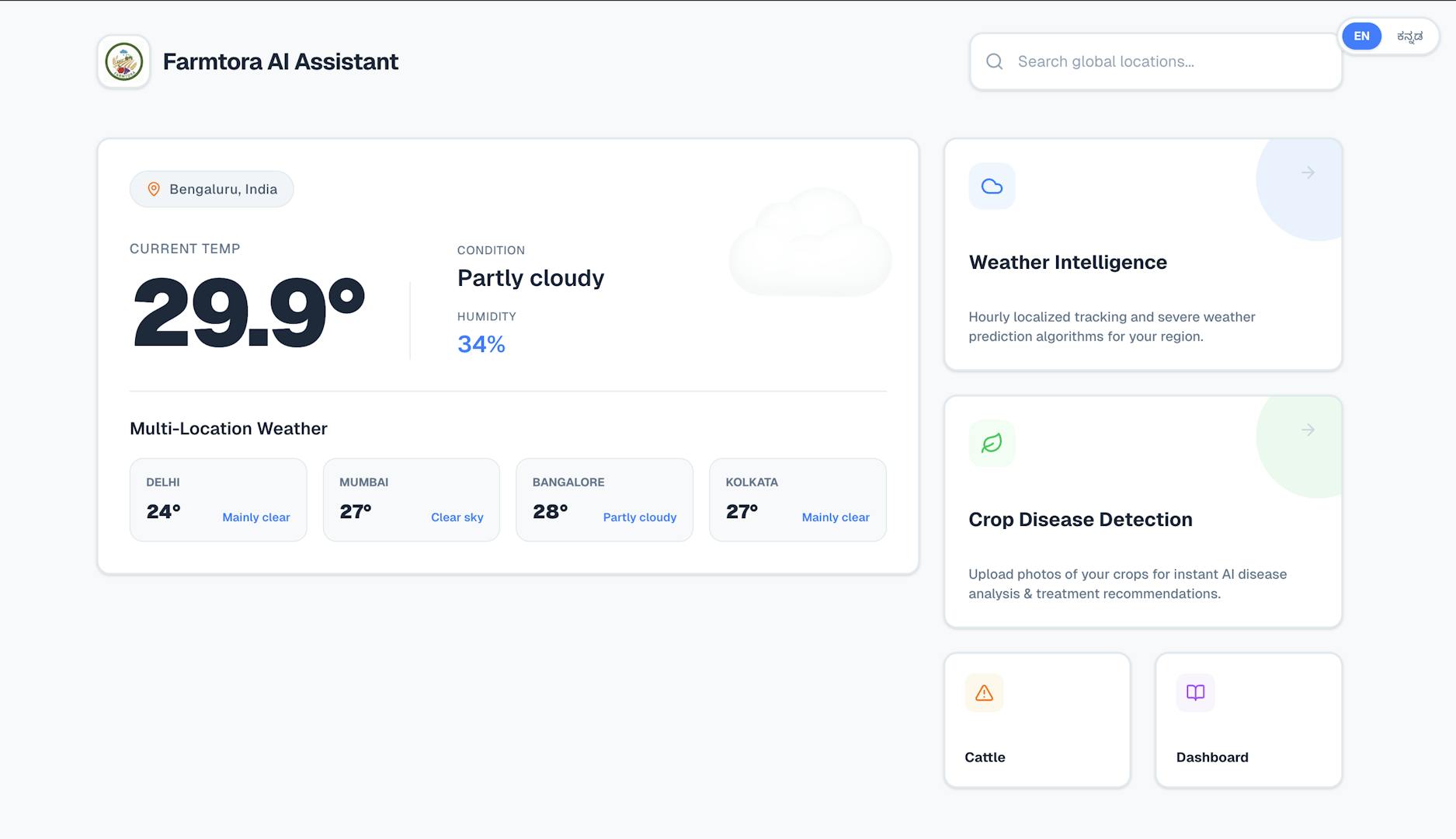Viewport: 1456px width, 839px height.
Task: Click the orange location pin icon
Action: click(x=154, y=189)
